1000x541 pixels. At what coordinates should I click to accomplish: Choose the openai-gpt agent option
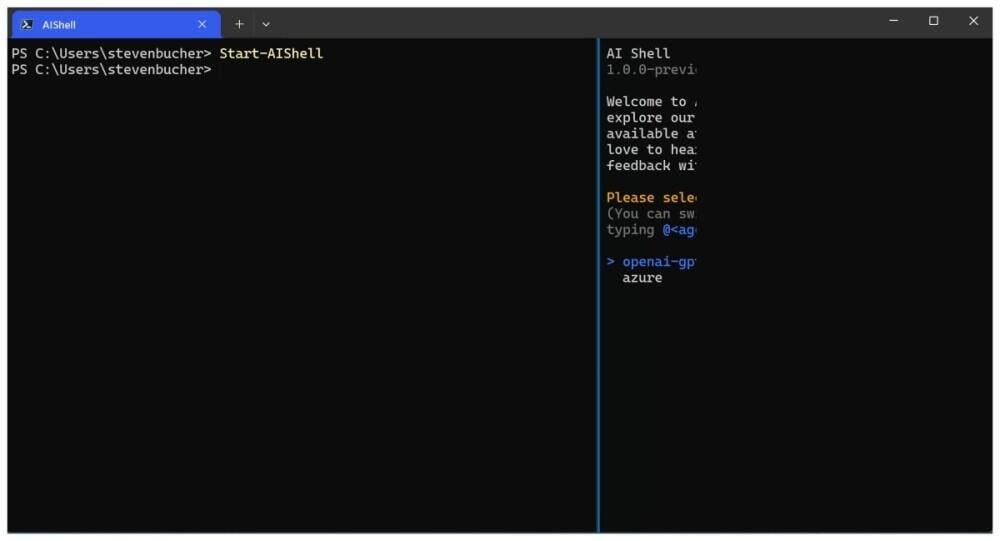click(x=658, y=262)
